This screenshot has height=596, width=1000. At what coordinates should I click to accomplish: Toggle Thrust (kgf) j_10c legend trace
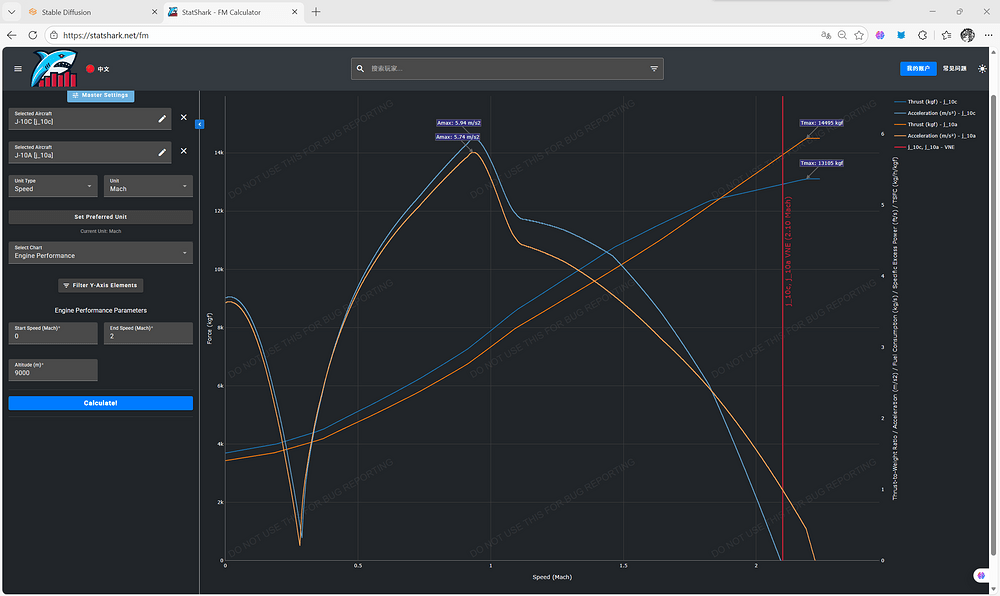coord(932,102)
